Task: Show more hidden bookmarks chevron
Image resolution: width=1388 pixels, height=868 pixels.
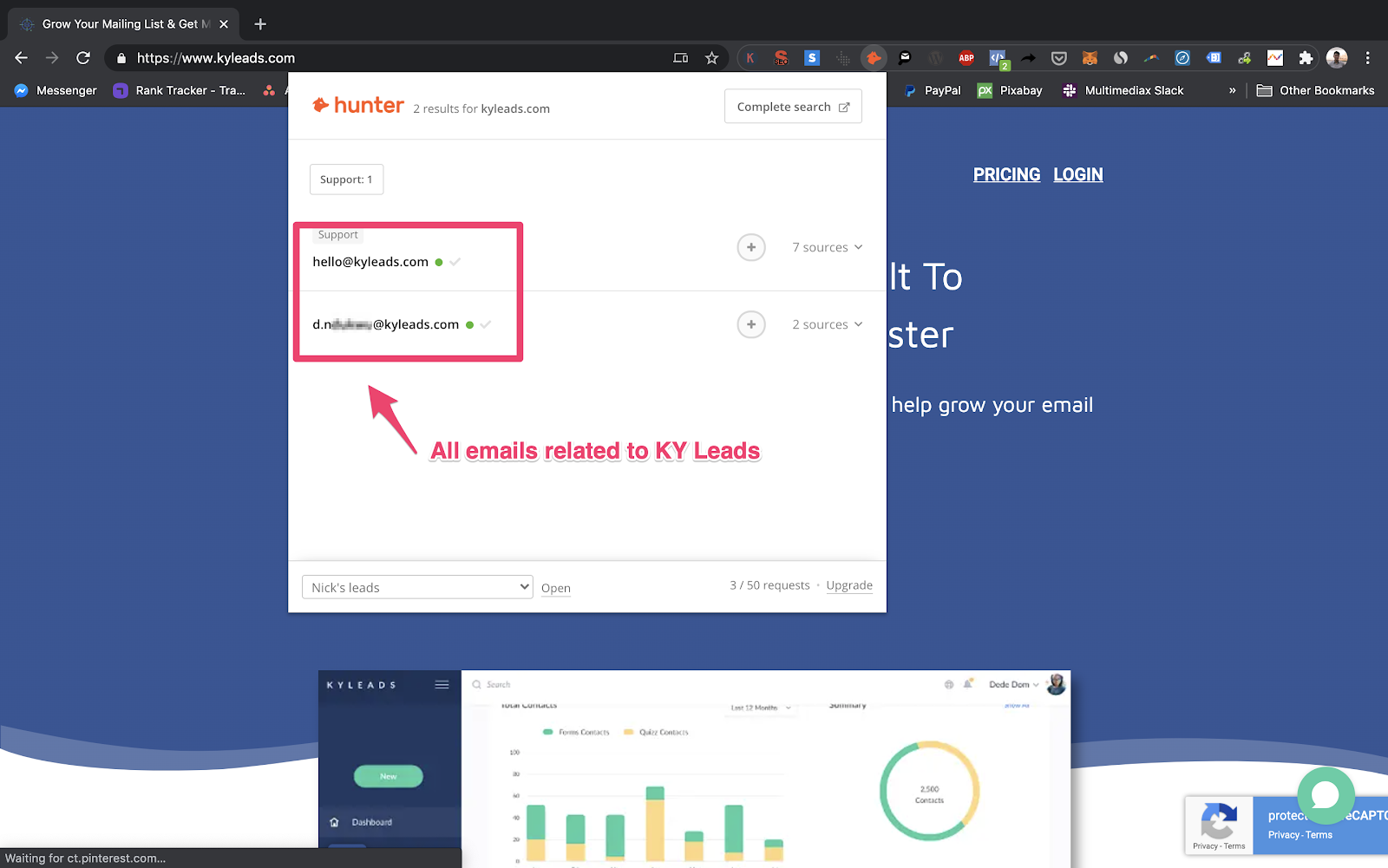Action: click(1232, 90)
